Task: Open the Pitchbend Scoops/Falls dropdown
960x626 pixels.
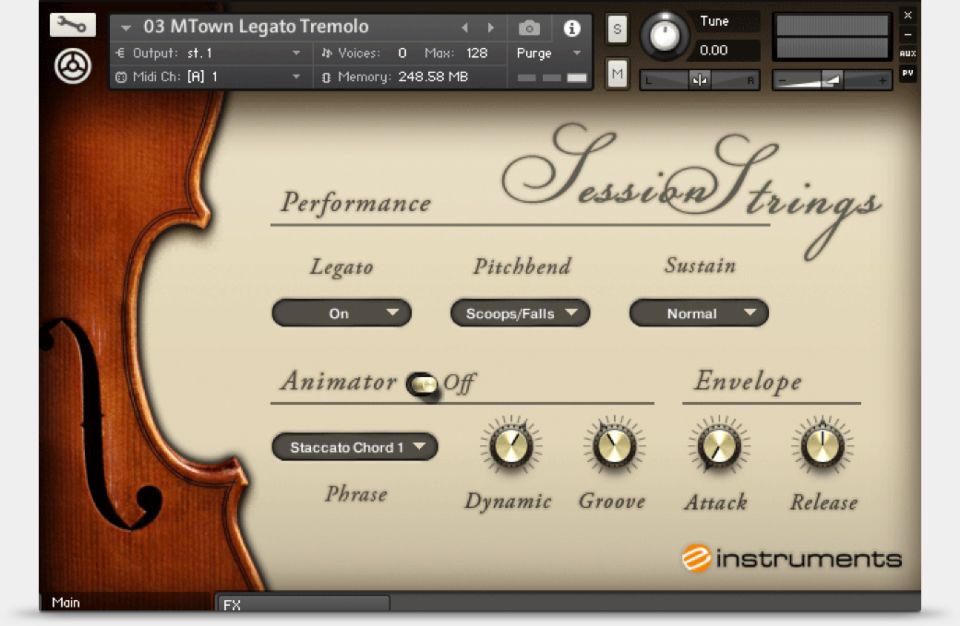Action: (x=520, y=313)
